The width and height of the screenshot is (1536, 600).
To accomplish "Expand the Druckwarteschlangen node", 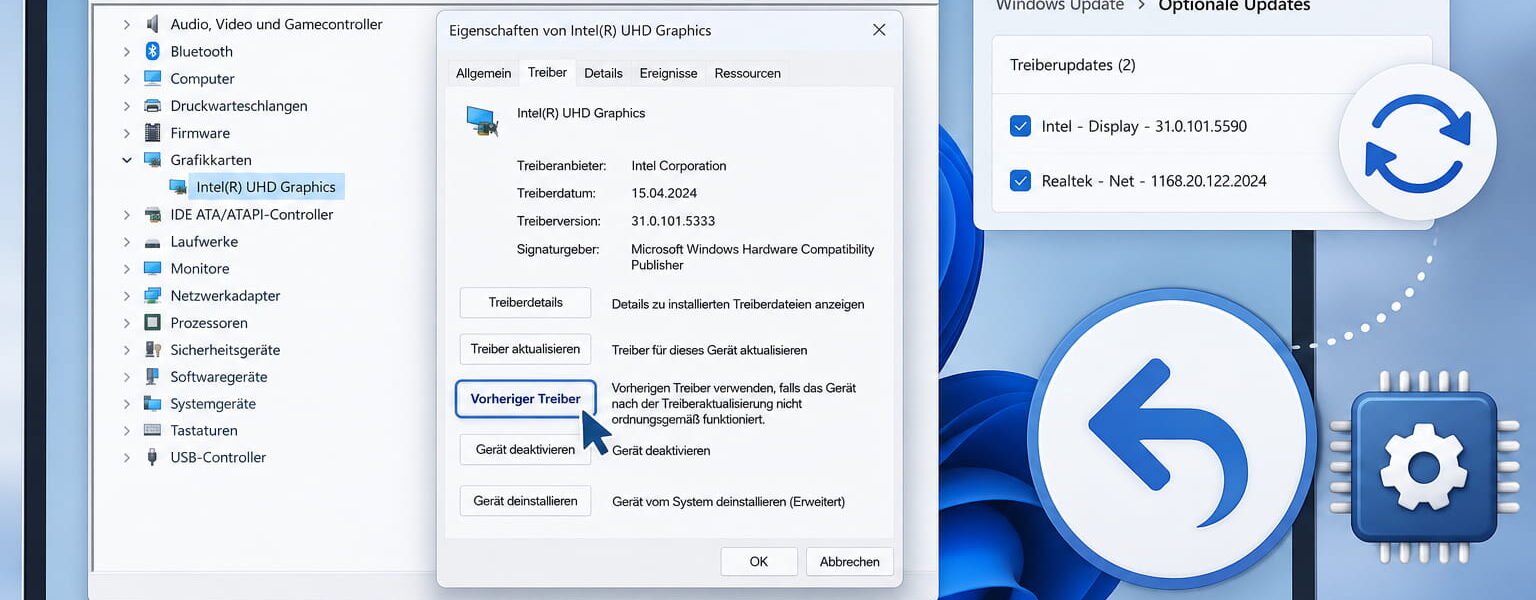I will pos(127,105).
